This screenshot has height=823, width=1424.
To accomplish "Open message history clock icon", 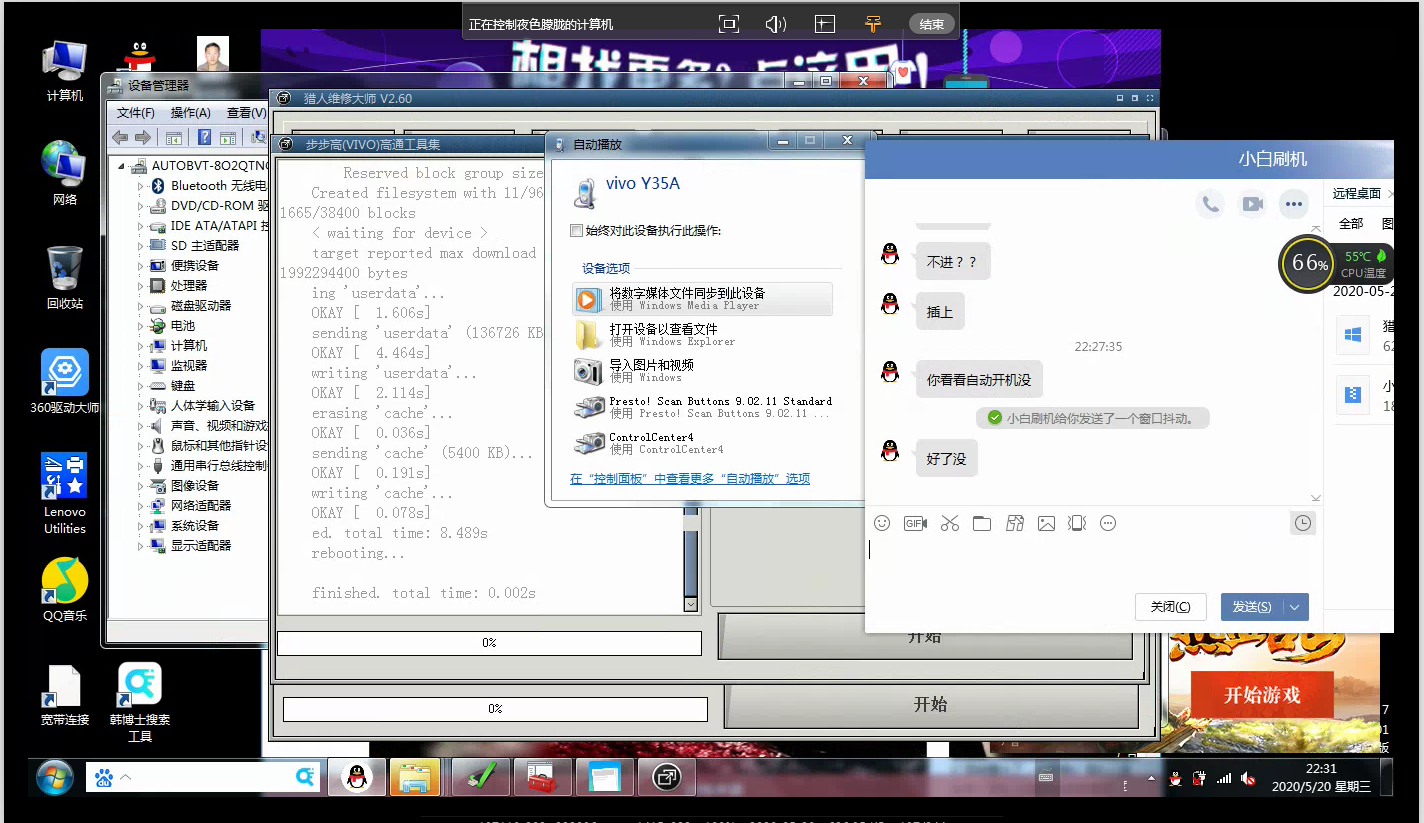I will 1302,523.
